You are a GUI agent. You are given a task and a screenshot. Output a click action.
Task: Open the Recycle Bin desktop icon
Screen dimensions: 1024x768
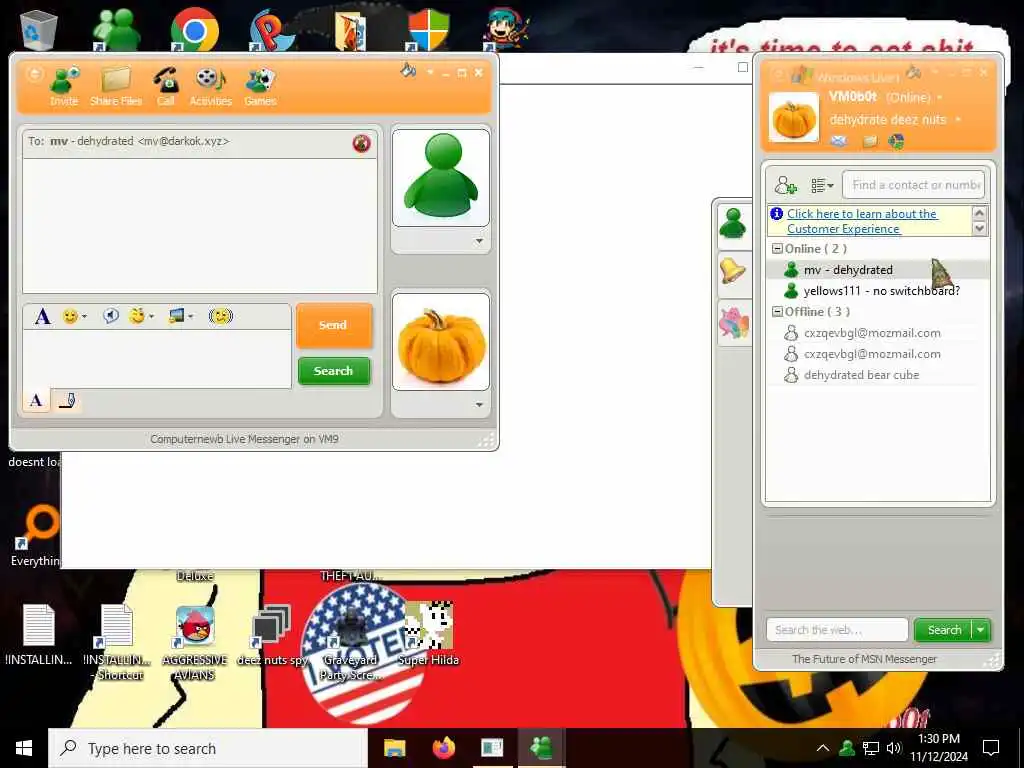(39, 30)
